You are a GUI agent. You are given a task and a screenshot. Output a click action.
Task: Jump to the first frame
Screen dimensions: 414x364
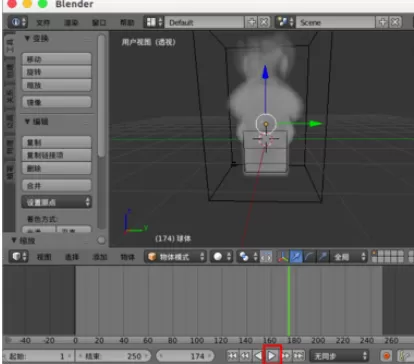pos(232,356)
